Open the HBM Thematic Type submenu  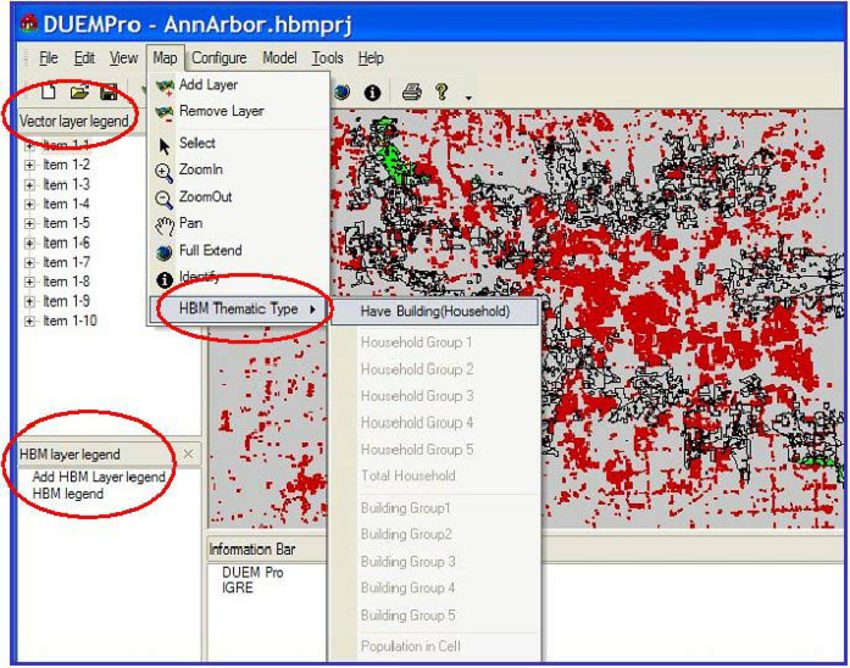tap(239, 310)
